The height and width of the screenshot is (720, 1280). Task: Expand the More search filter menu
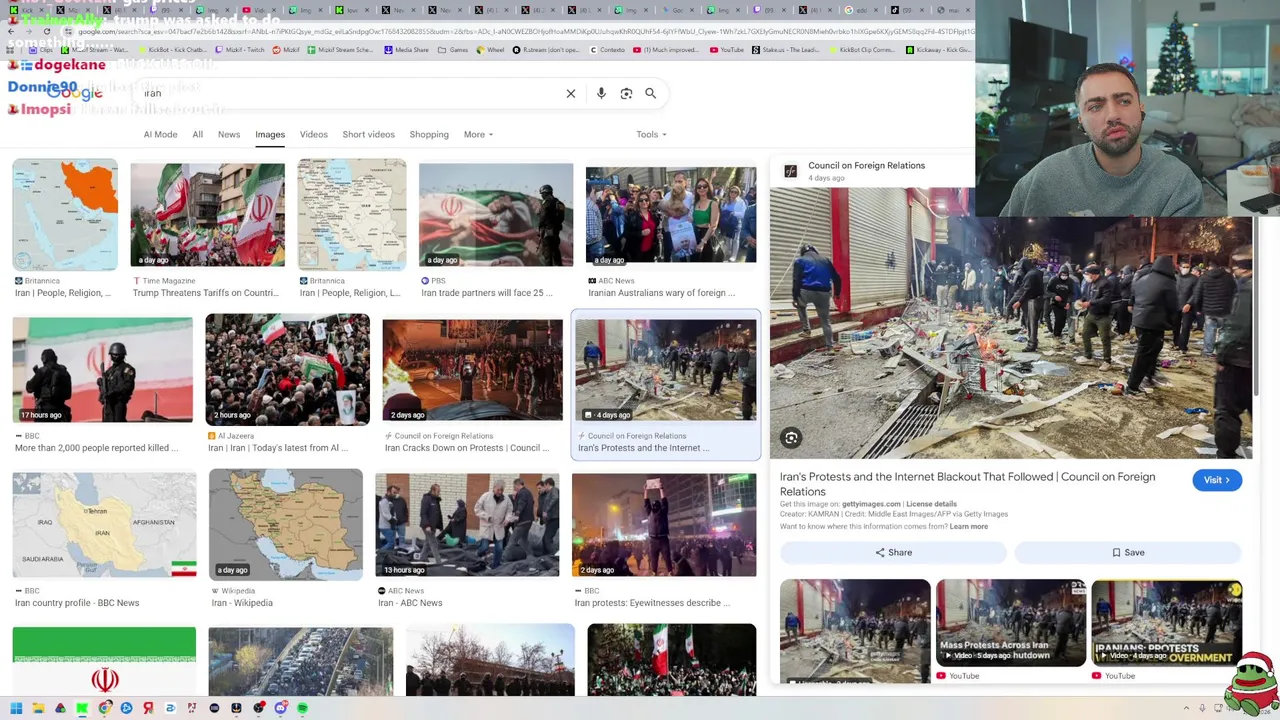pos(478,134)
